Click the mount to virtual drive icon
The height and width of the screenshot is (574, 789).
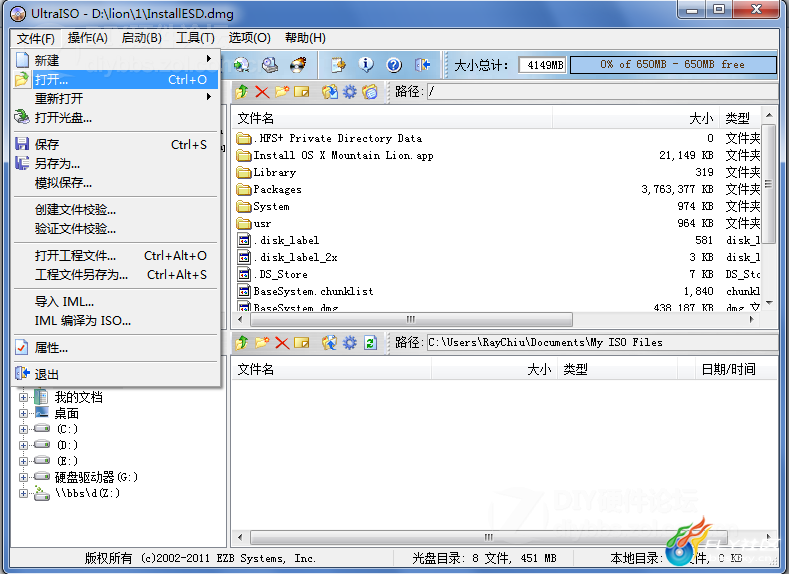coord(270,65)
